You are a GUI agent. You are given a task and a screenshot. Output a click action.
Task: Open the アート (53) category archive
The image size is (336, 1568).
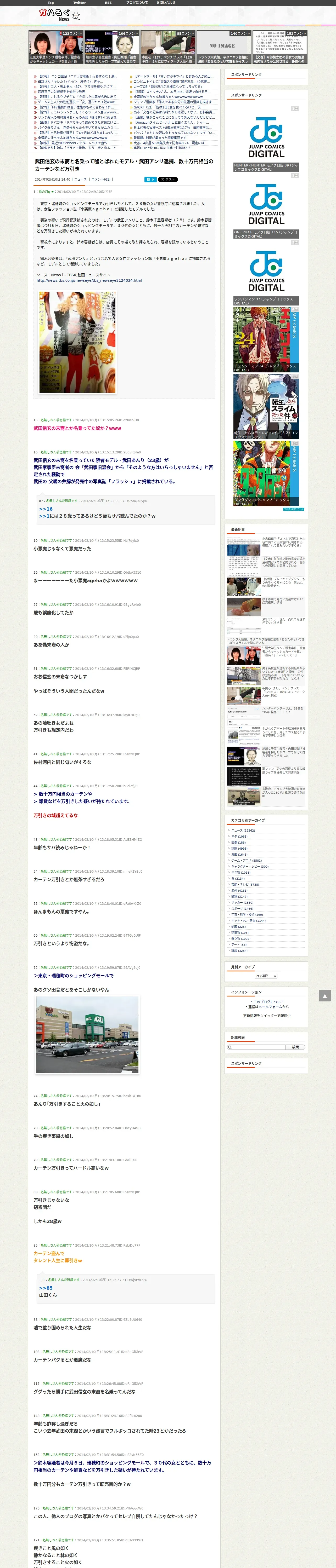(x=239, y=945)
